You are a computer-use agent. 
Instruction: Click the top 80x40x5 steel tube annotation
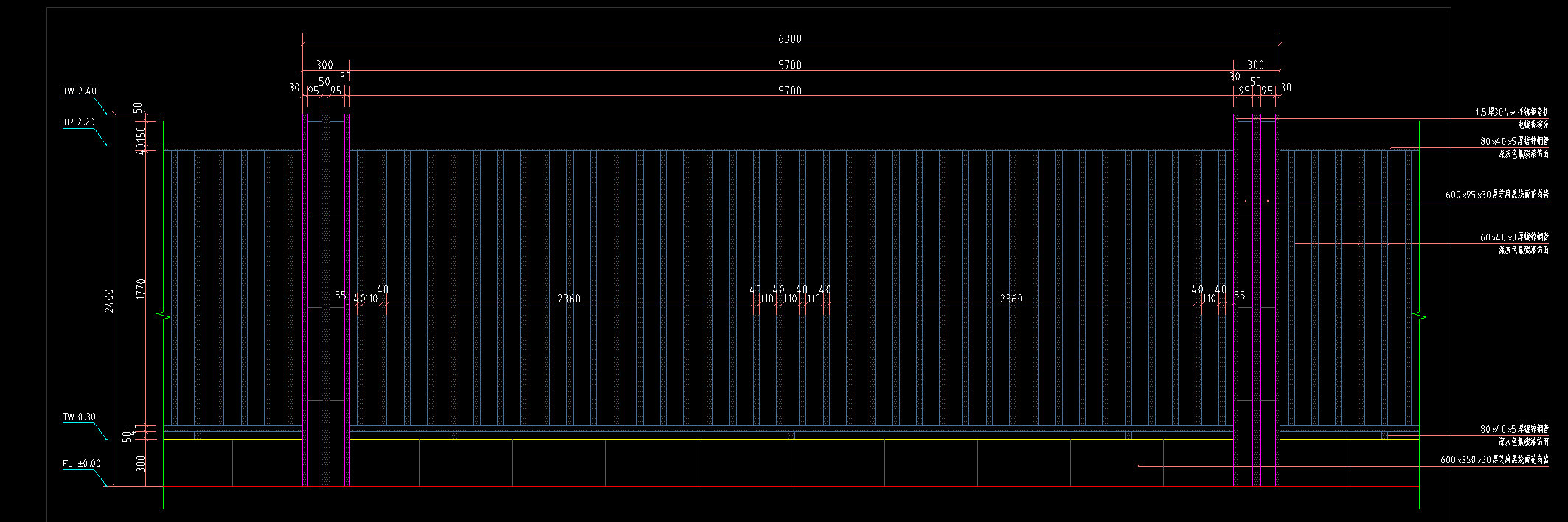1513,141
